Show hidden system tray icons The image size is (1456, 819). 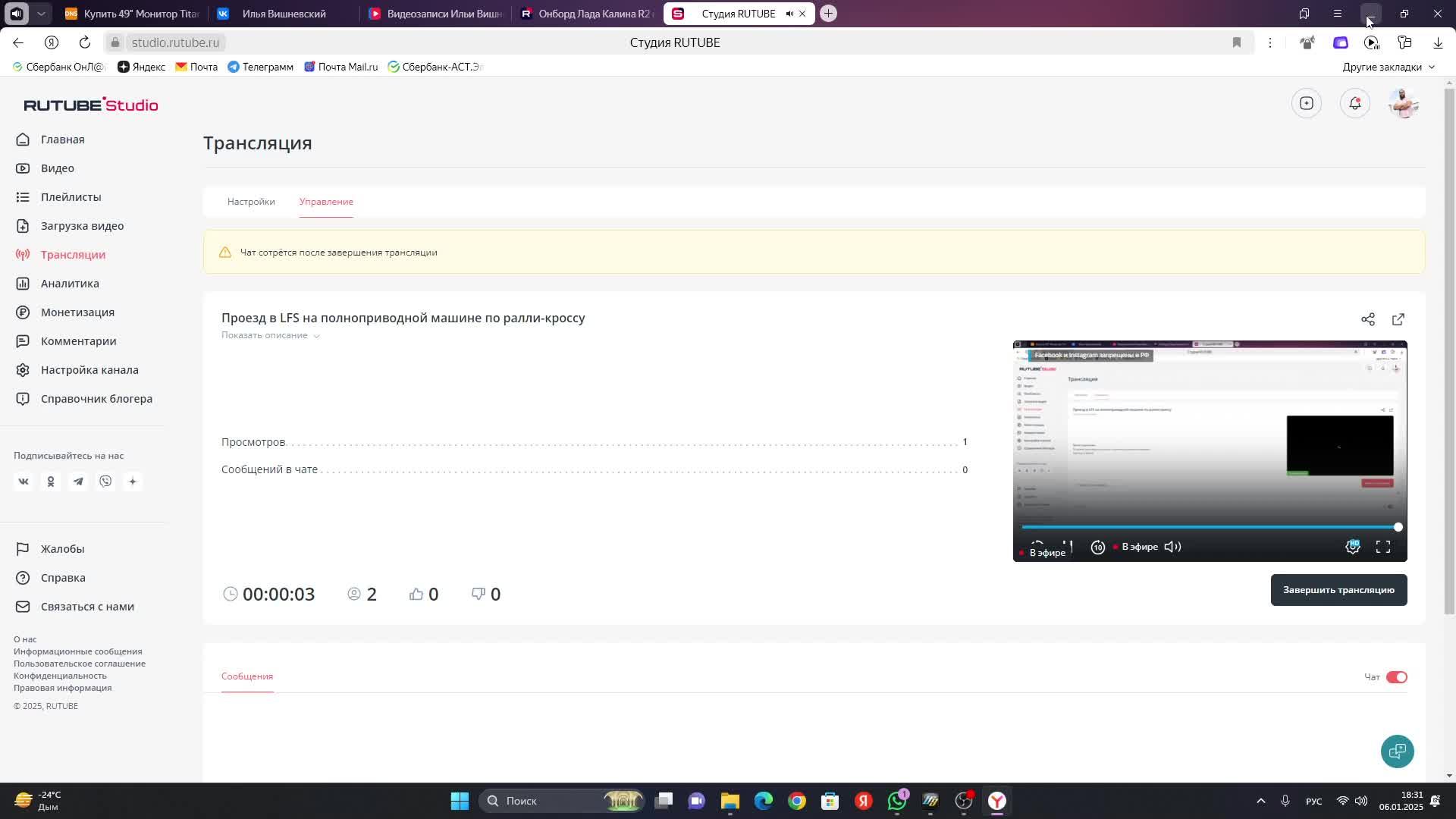pos(1260,801)
